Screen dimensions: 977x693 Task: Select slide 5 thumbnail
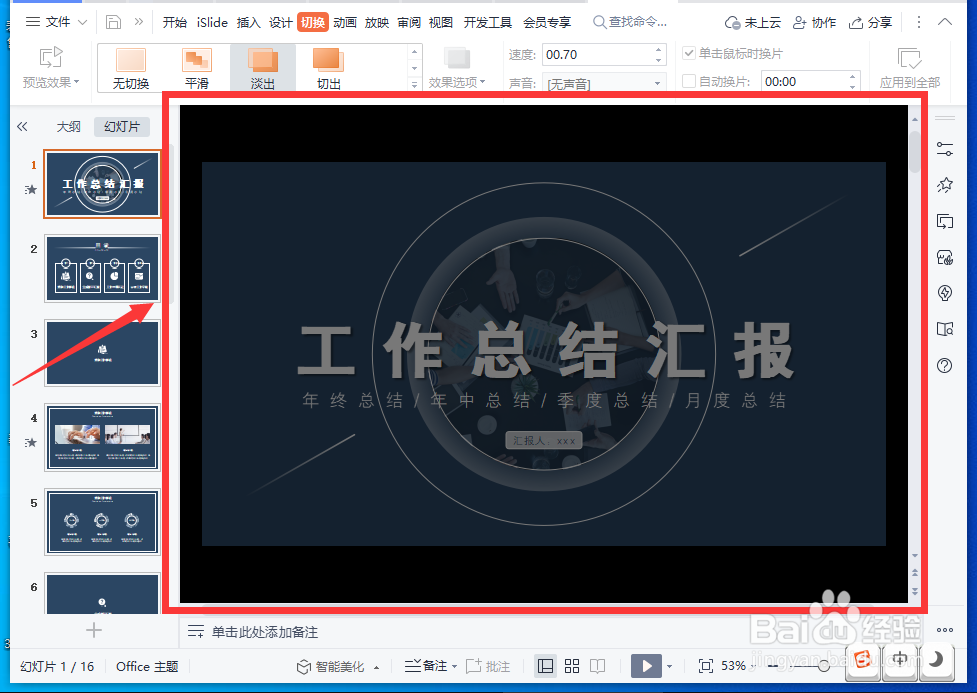(102, 522)
